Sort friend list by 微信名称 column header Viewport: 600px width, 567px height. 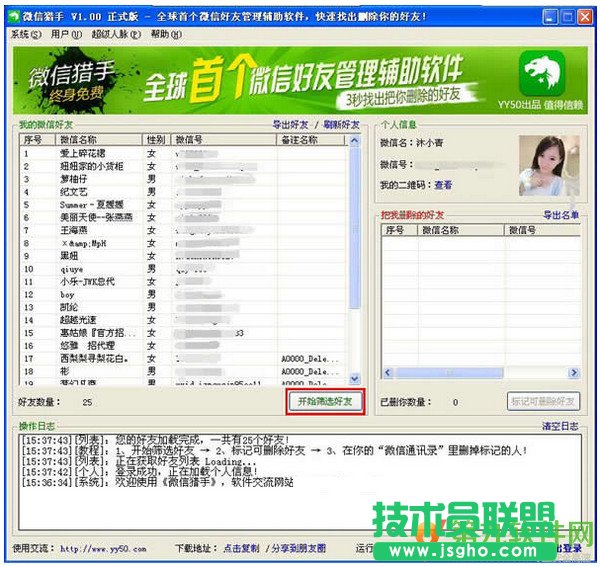coord(98,140)
